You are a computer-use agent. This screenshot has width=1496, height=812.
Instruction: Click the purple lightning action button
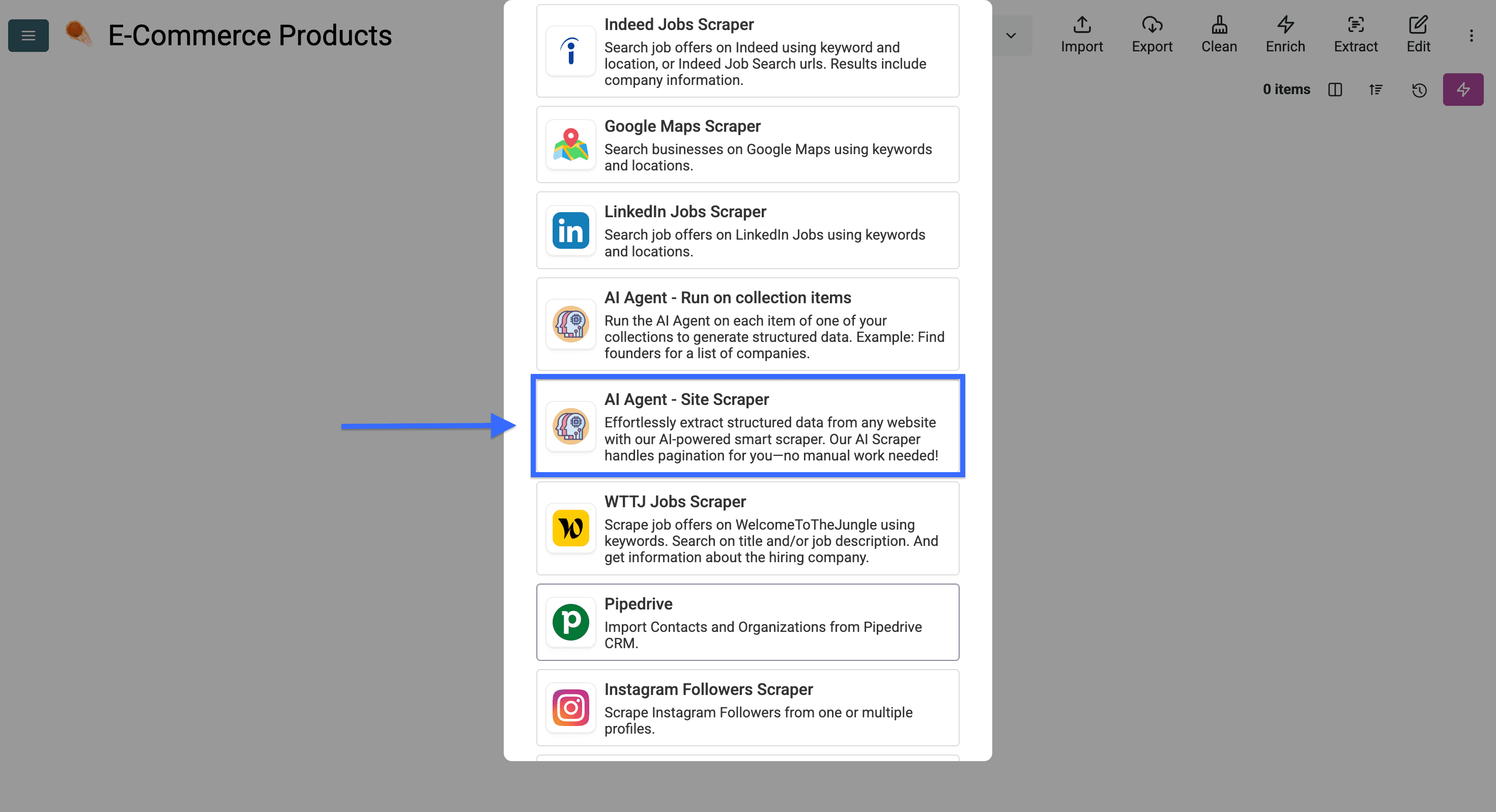pos(1462,90)
